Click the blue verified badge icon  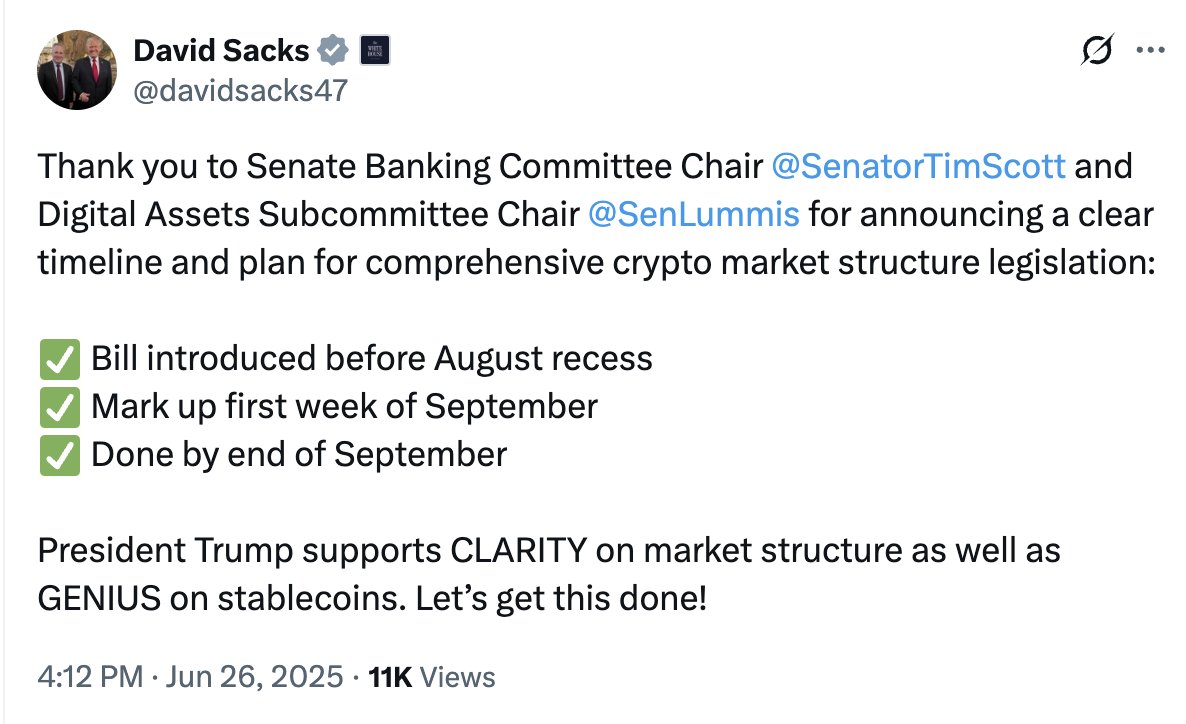pos(333,50)
